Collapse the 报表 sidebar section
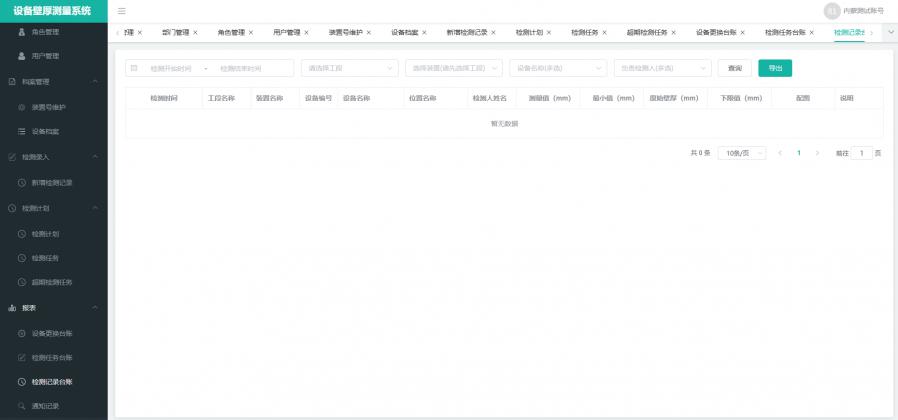Screen dimensions: 898x420 pos(95,308)
